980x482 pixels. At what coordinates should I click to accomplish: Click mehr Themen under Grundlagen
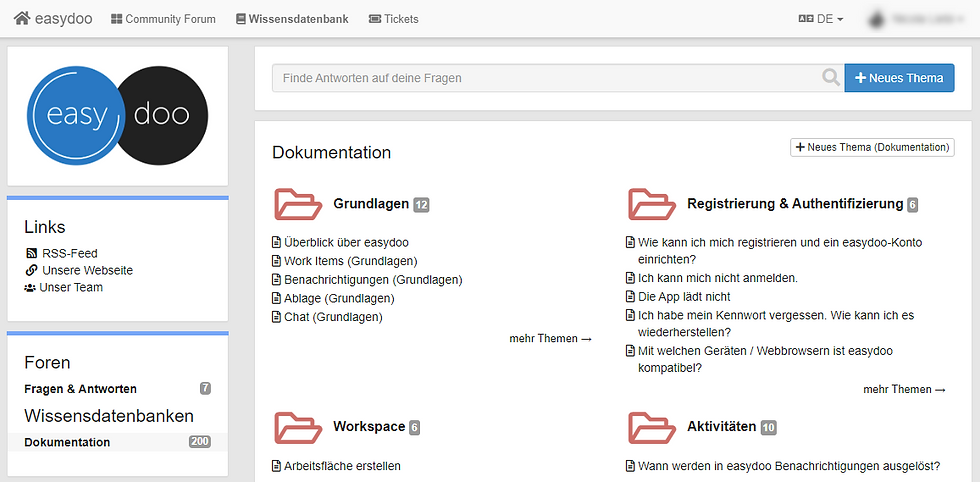[550, 339]
